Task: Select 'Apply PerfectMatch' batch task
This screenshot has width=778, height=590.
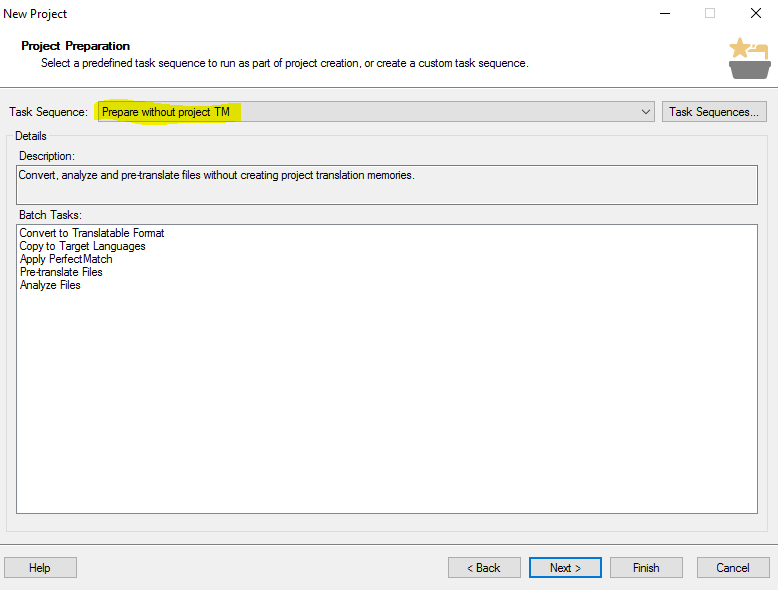Action: [66, 259]
